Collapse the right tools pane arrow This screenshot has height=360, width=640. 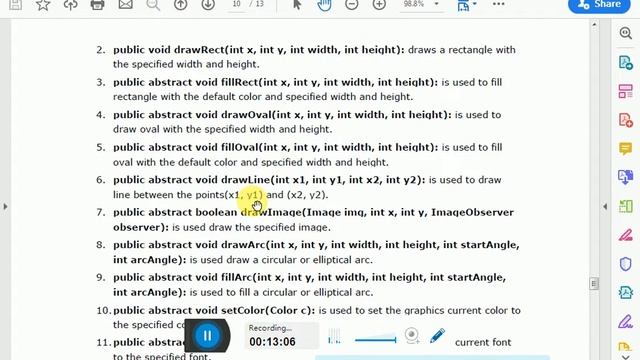click(605, 207)
